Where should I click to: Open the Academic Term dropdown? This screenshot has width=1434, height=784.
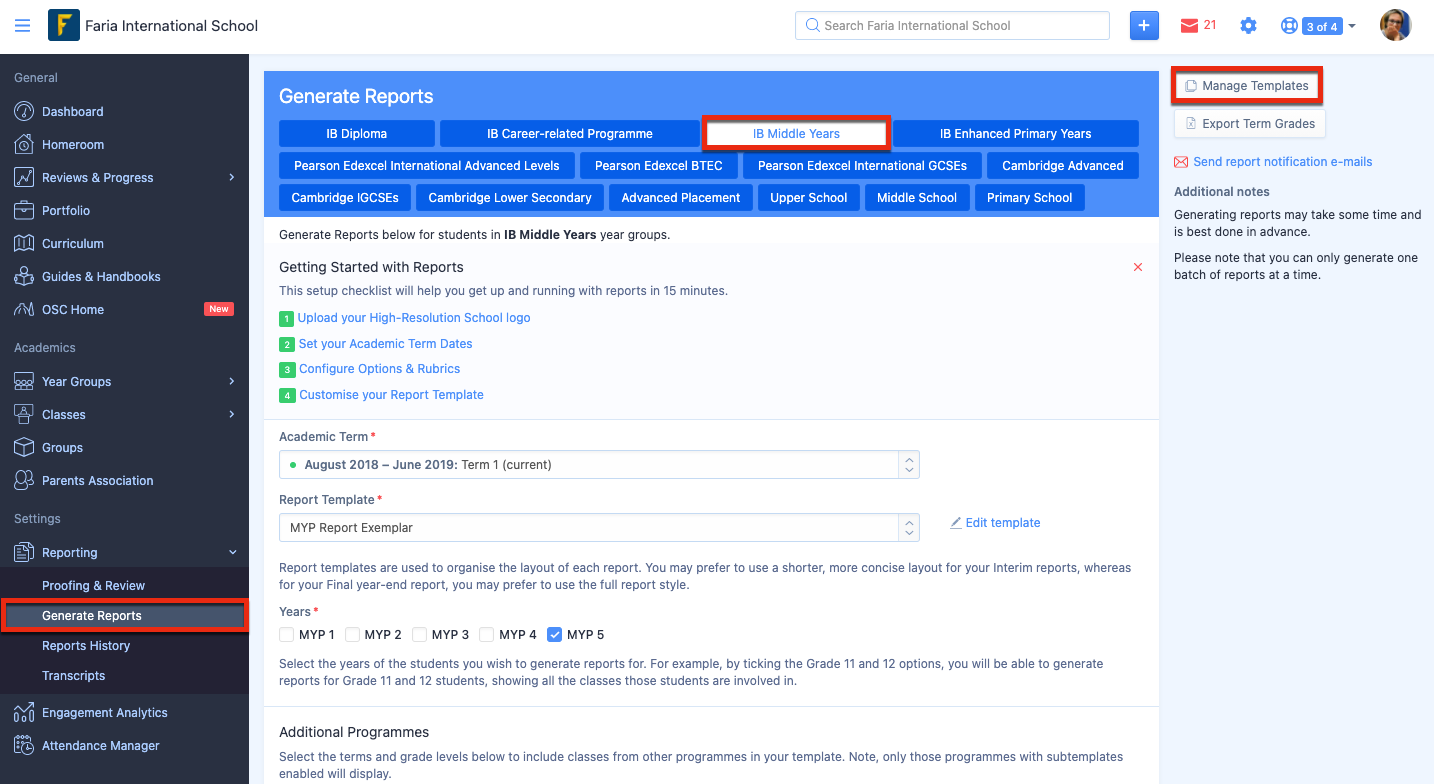point(599,464)
